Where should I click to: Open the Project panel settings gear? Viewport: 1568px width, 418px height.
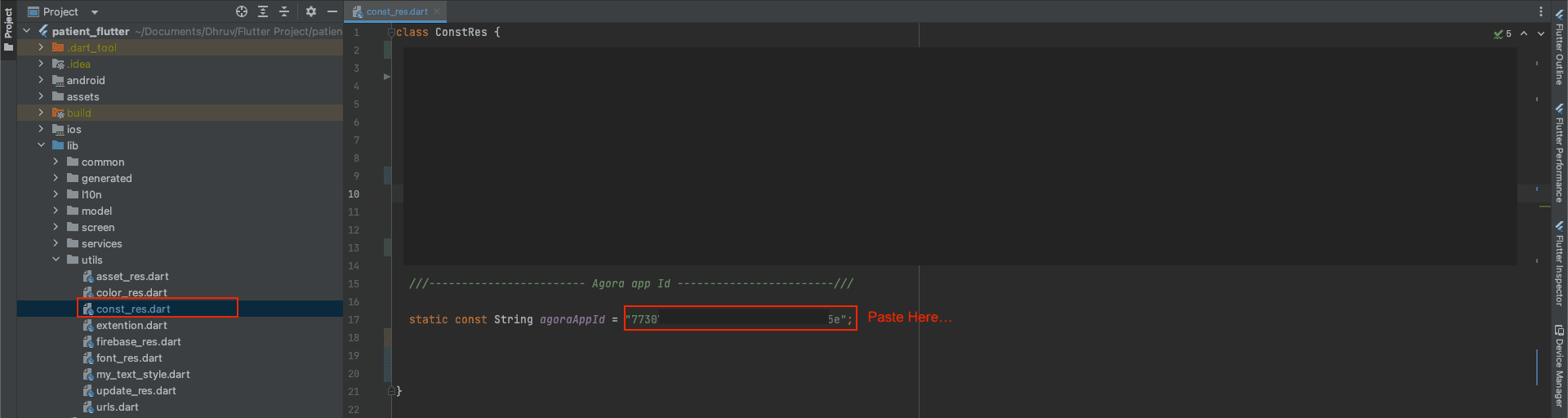coord(311,11)
